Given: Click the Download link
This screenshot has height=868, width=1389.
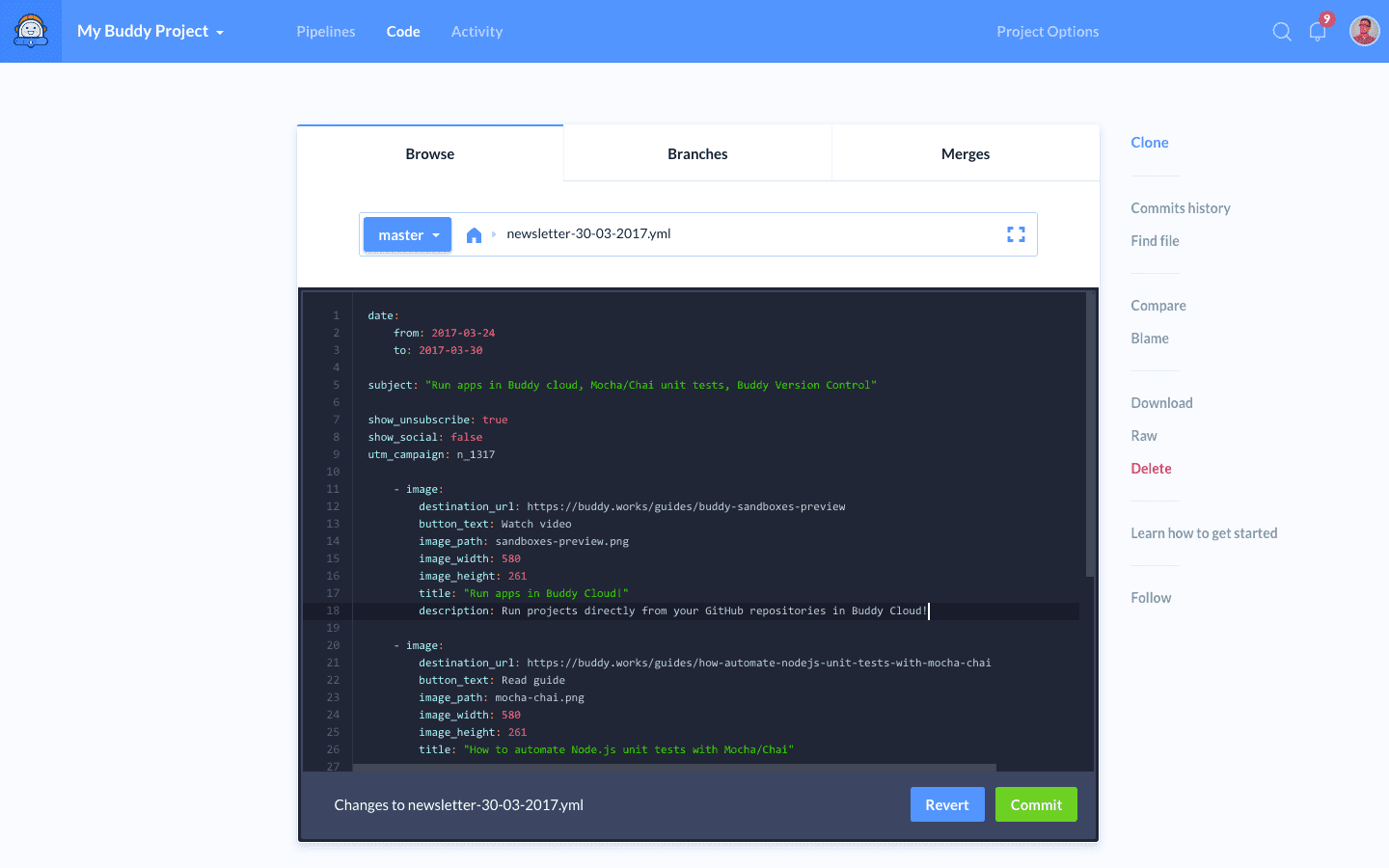Looking at the screenshot, I should pos(1161,403).
